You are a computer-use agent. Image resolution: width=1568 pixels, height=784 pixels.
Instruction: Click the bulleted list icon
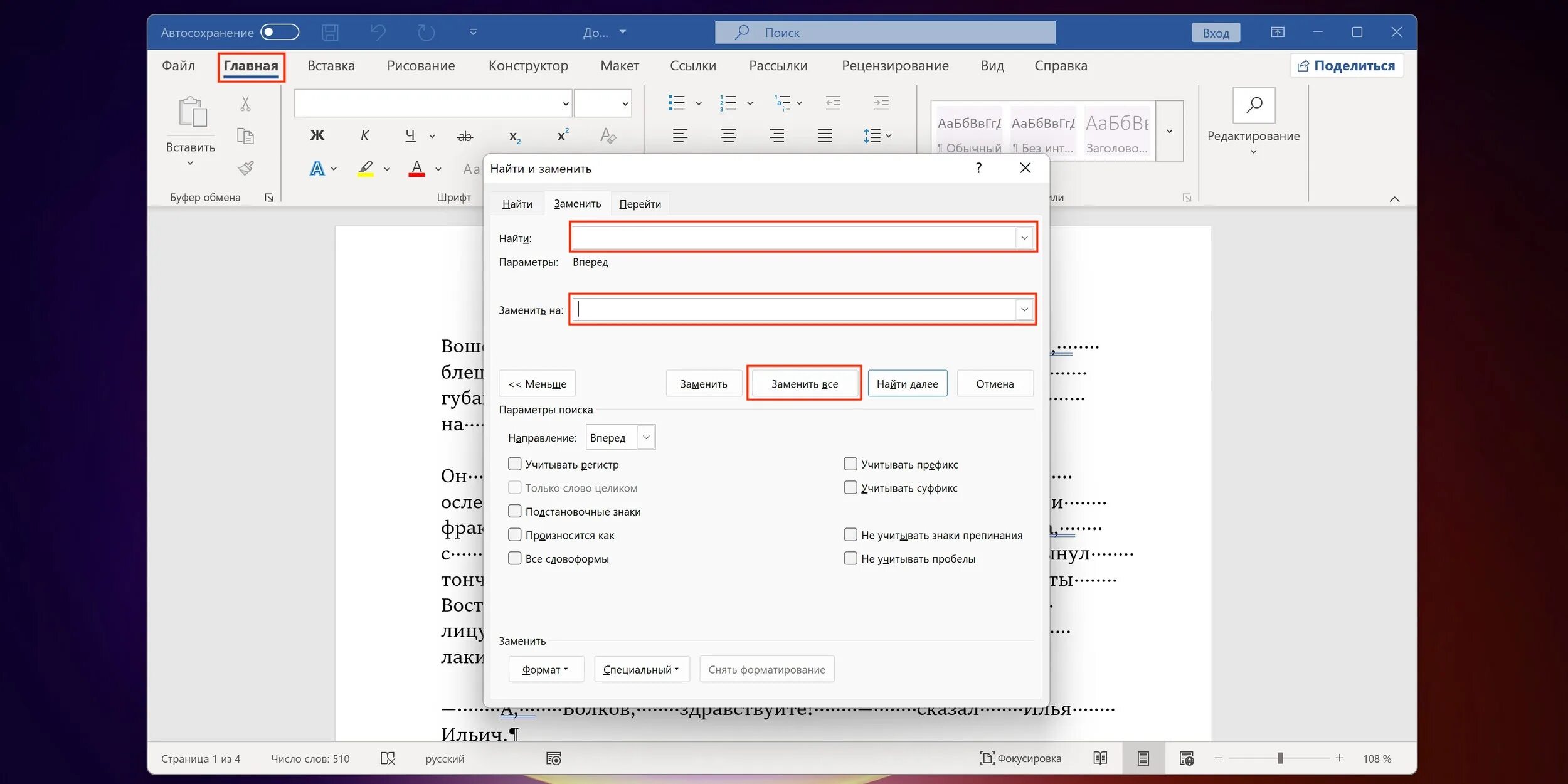tap(677, 103)
